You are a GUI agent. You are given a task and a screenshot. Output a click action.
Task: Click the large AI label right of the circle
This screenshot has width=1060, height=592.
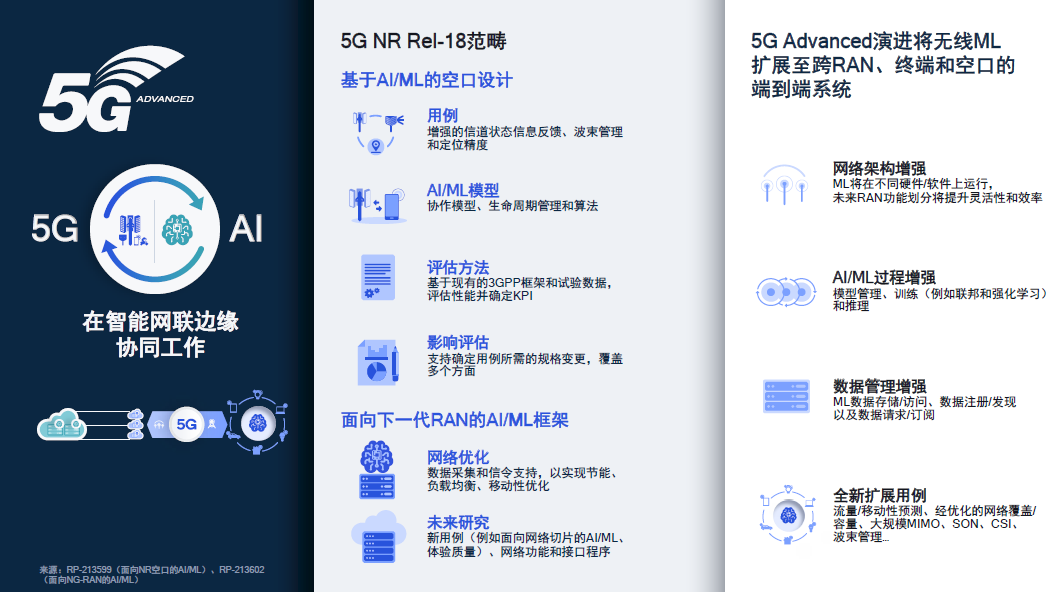point(246,228)
